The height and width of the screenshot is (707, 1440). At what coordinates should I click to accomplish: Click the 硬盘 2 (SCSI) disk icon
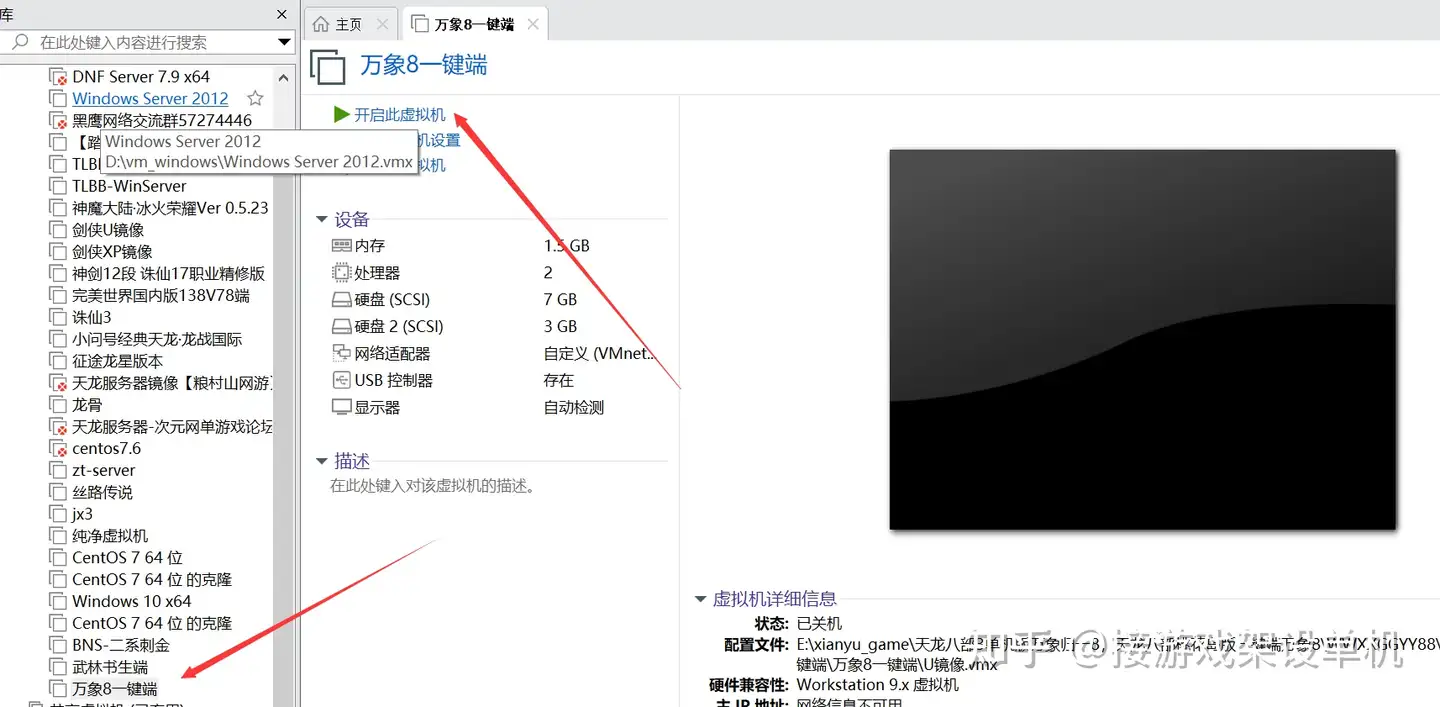tap(341, 327)
